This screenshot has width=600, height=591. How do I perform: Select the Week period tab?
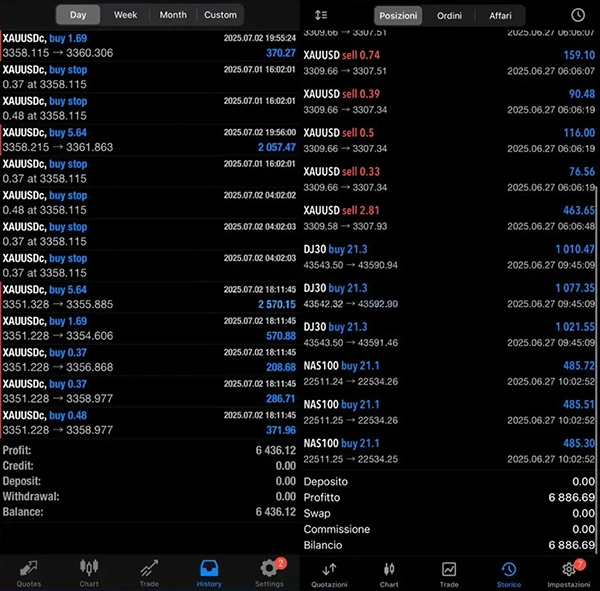[125, 15]
